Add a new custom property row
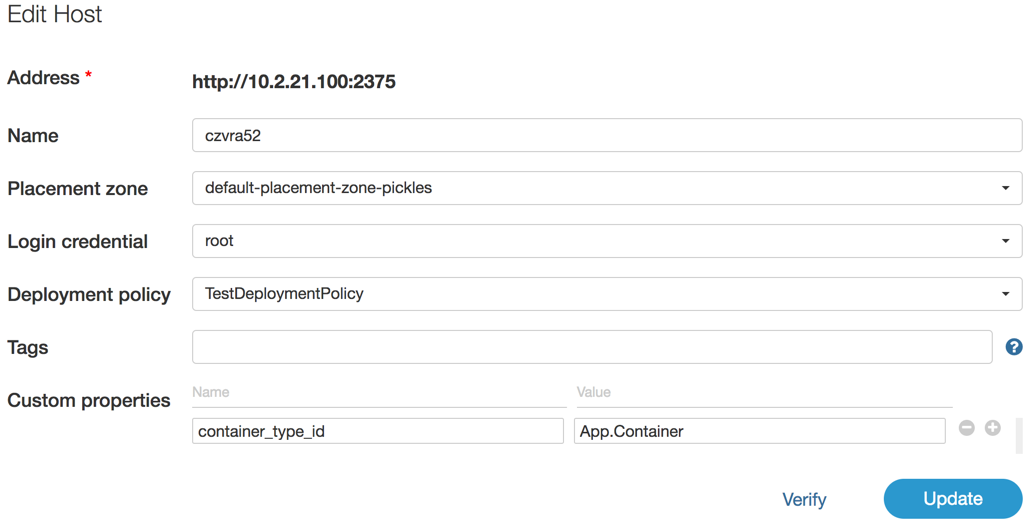This screenshot has width=1032, height=526. click(x=993, y=428)
